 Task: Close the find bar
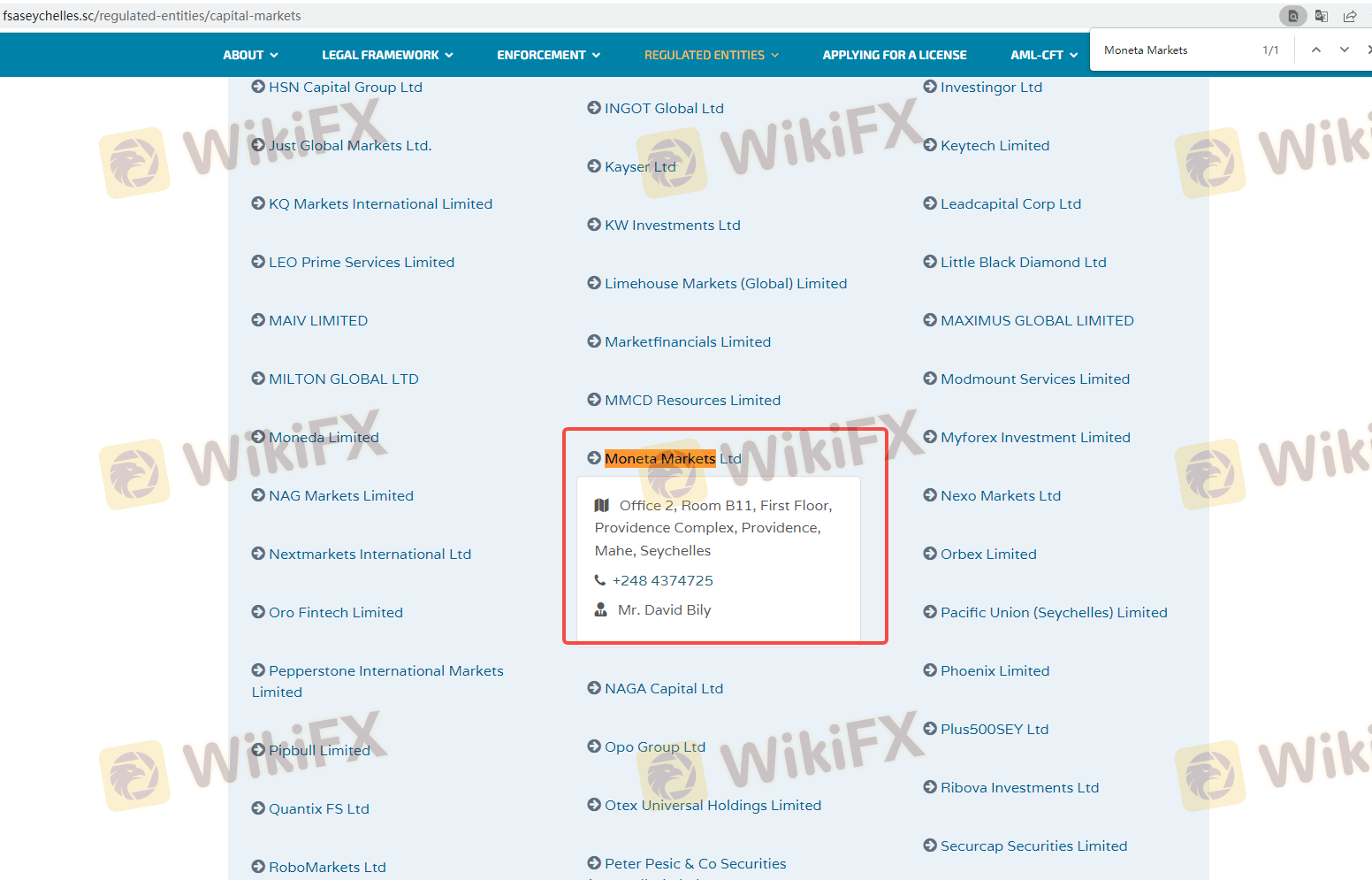tap(1368, 50)
